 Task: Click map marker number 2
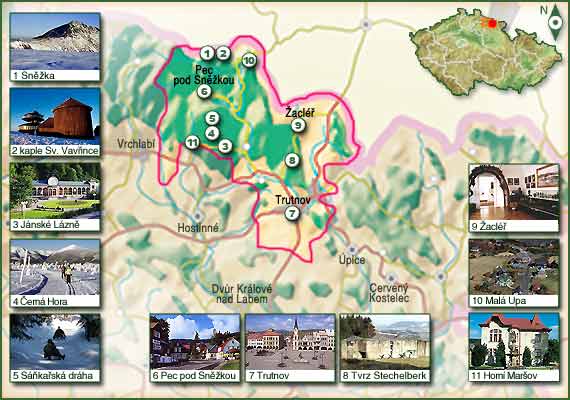(x=224, y=54)
